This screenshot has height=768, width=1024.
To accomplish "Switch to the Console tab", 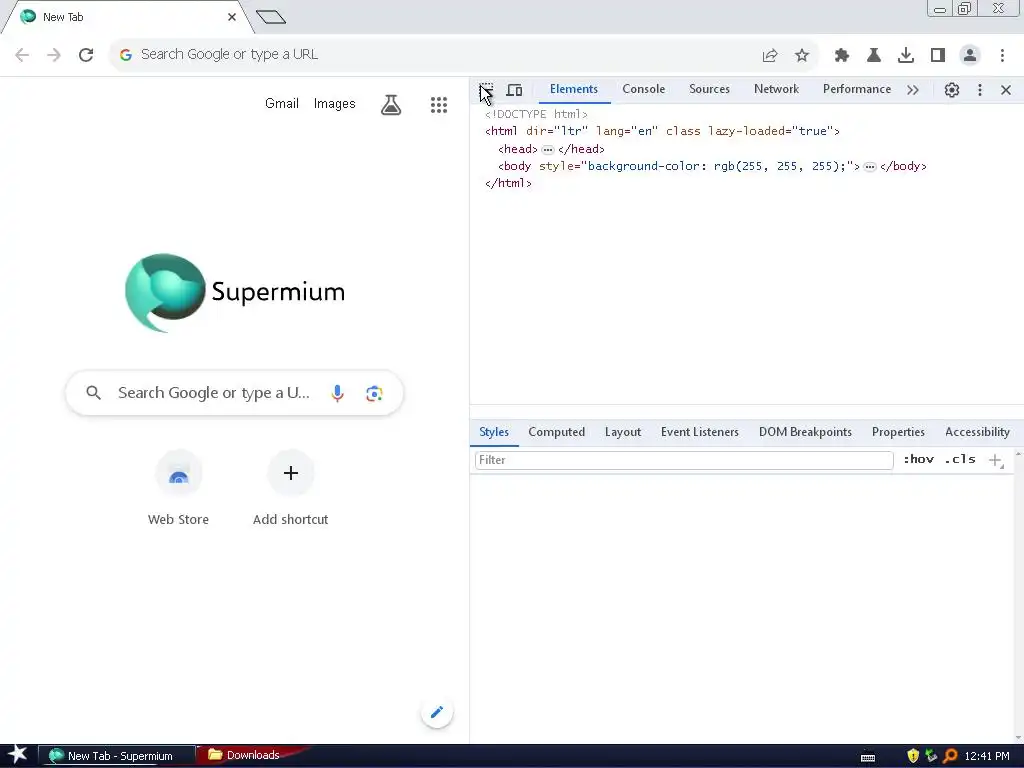I will 643,89.
